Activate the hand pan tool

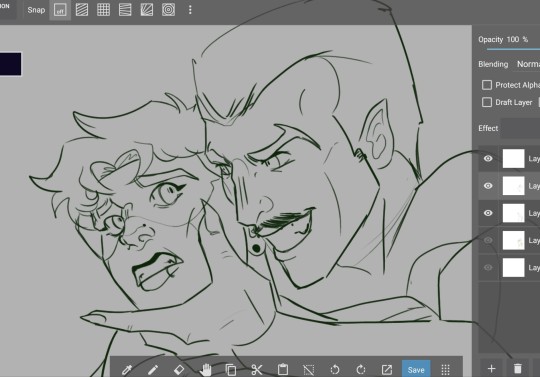pyautogui.click(x=206, y=370)
